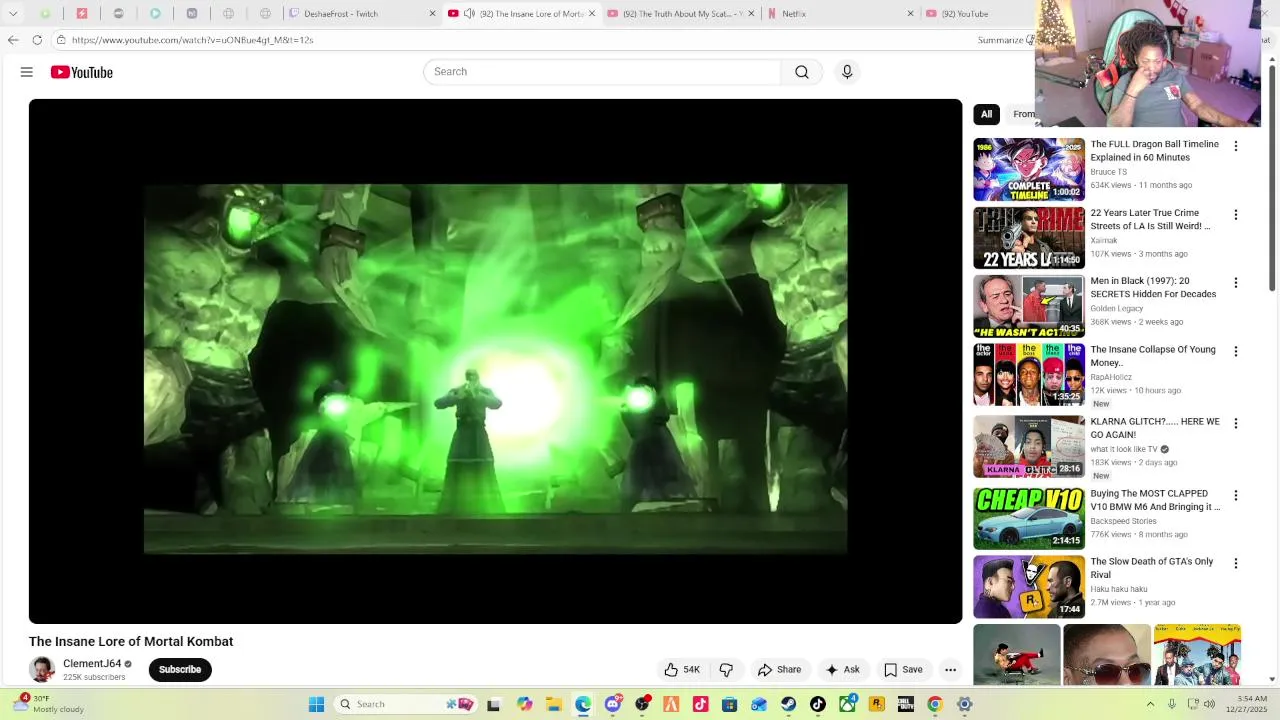Open Steam from the taskbar

point(788,704)
